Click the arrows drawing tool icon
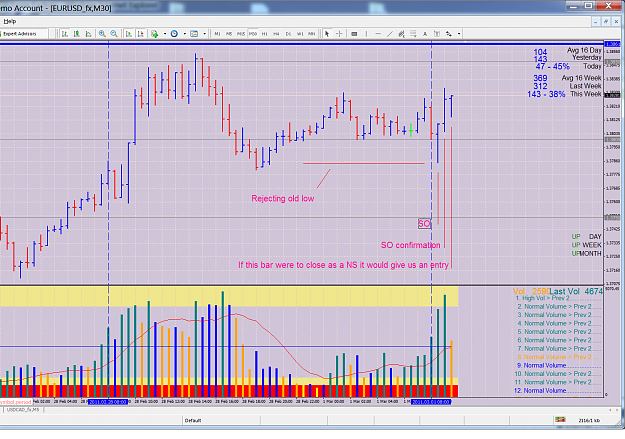This screenshot has width=625, height=439. tap(449, 34)
